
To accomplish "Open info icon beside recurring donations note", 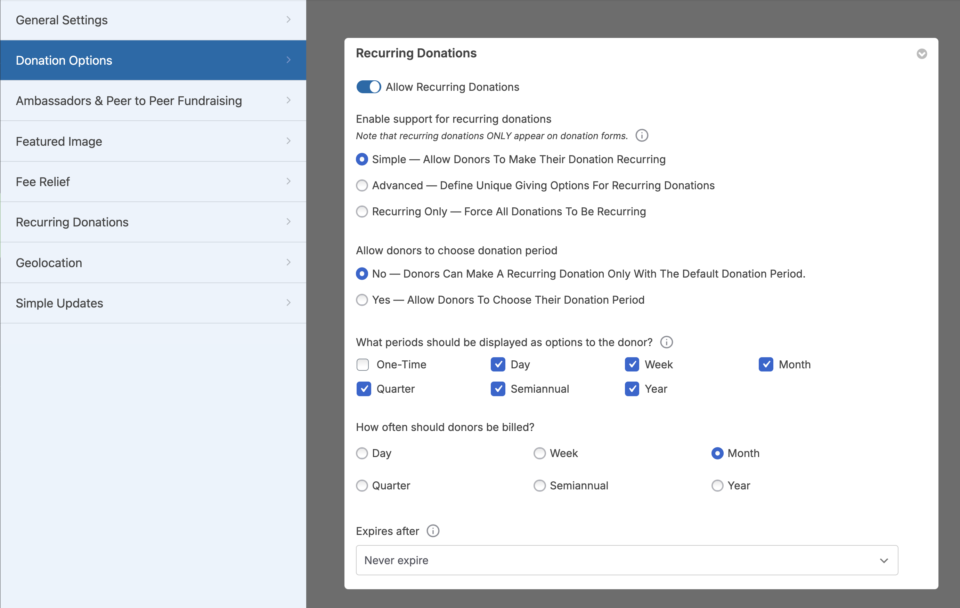I will tap(642, 135).
